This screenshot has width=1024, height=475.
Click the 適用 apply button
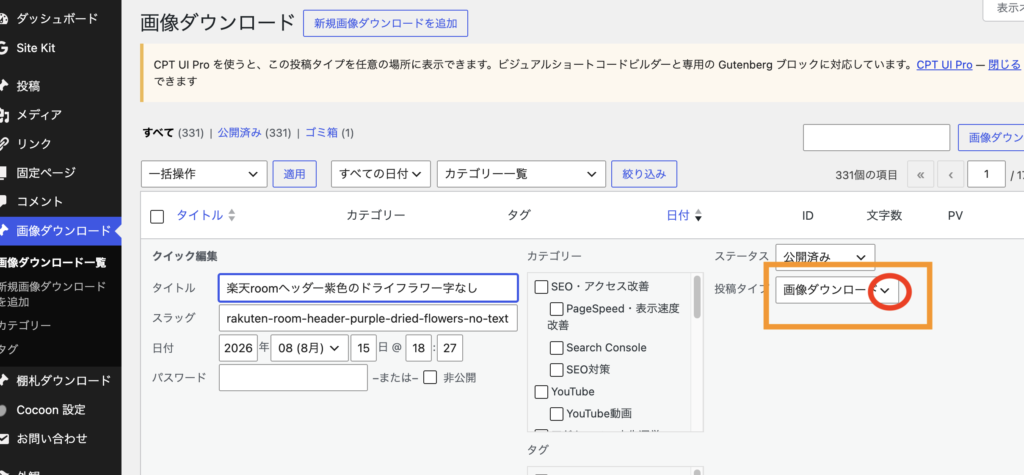[295, 174]
